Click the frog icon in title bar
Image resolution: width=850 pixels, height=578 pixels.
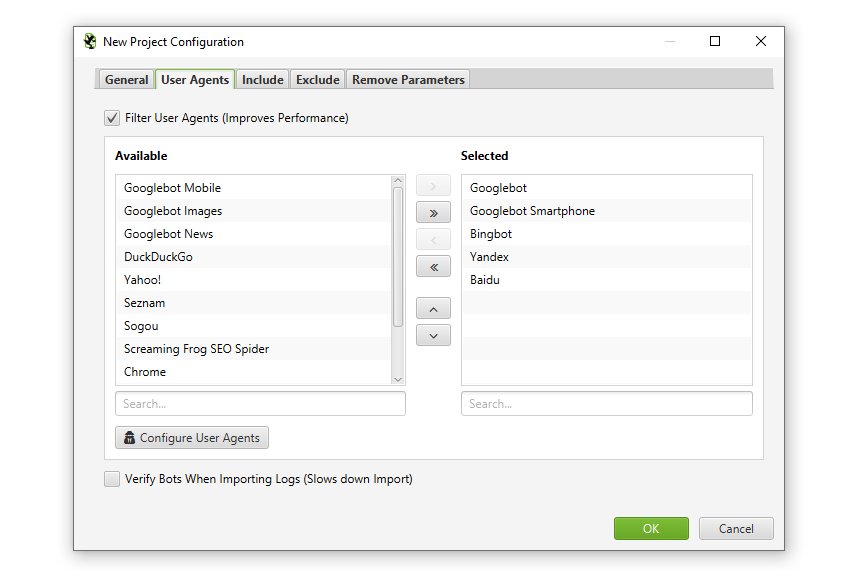[x=90, y=42]
